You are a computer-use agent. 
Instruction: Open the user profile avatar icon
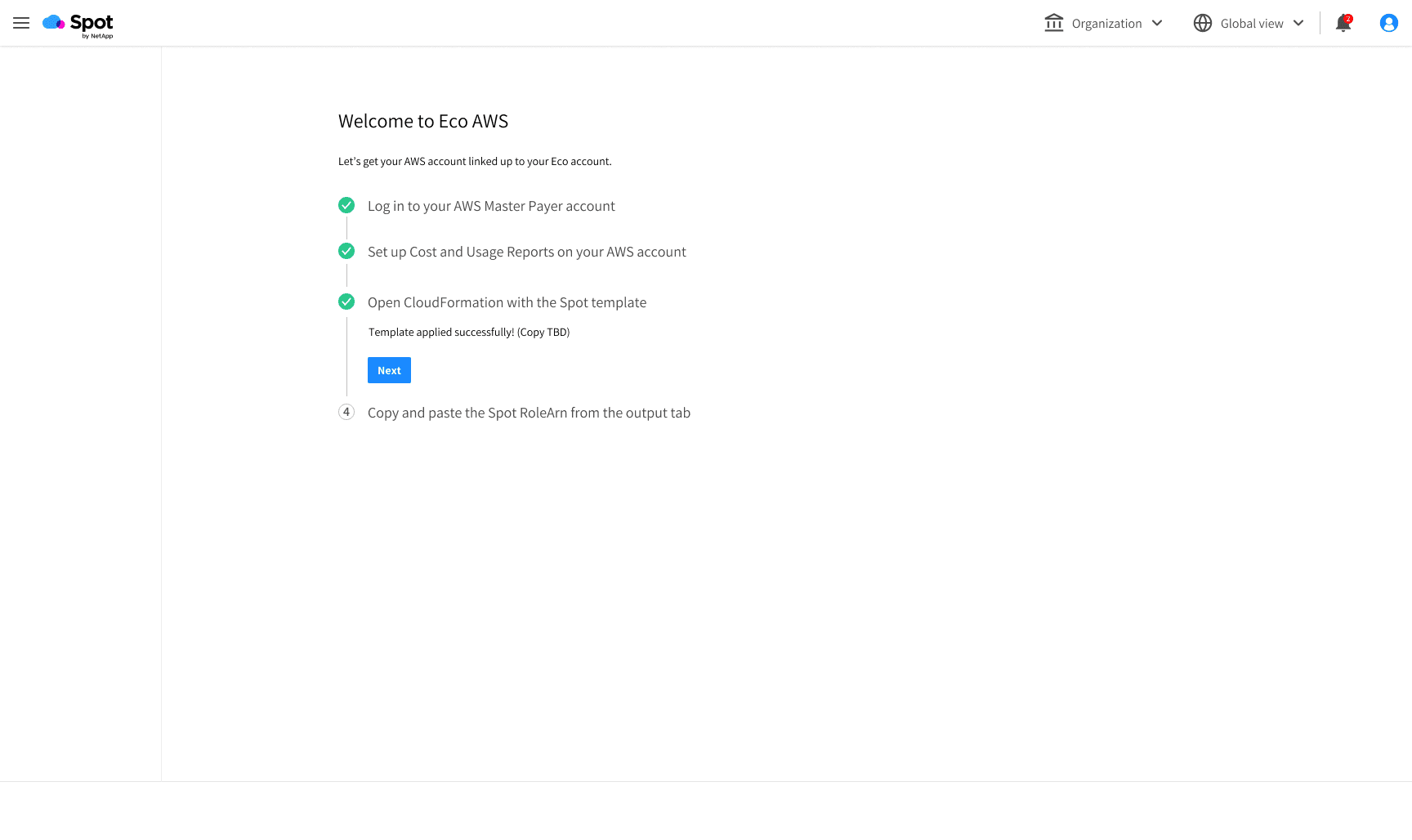click(x=1388, y=23)
